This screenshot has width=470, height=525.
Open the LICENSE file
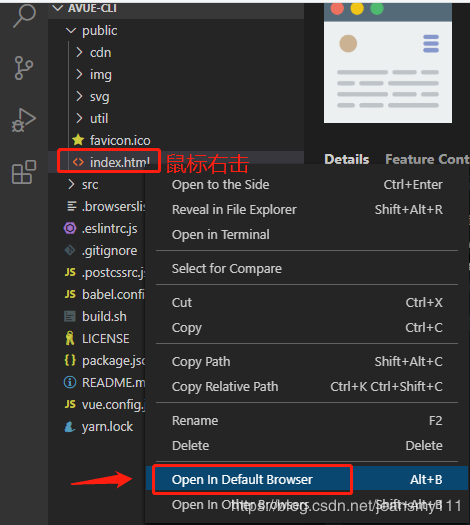(x=106, y=339)
